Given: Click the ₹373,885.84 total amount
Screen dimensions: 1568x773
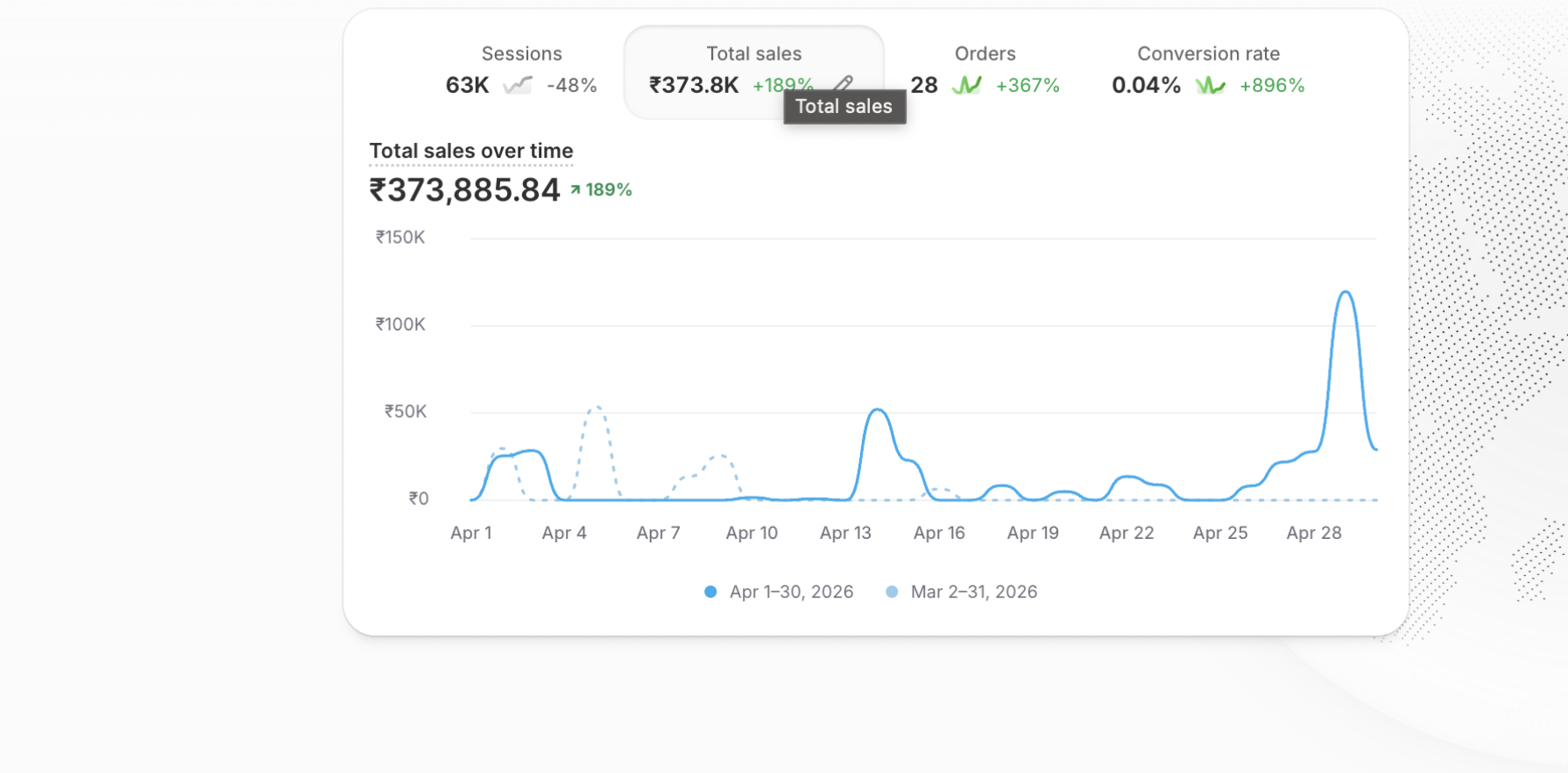Looking at the screenshot, I should coord(464,189).
